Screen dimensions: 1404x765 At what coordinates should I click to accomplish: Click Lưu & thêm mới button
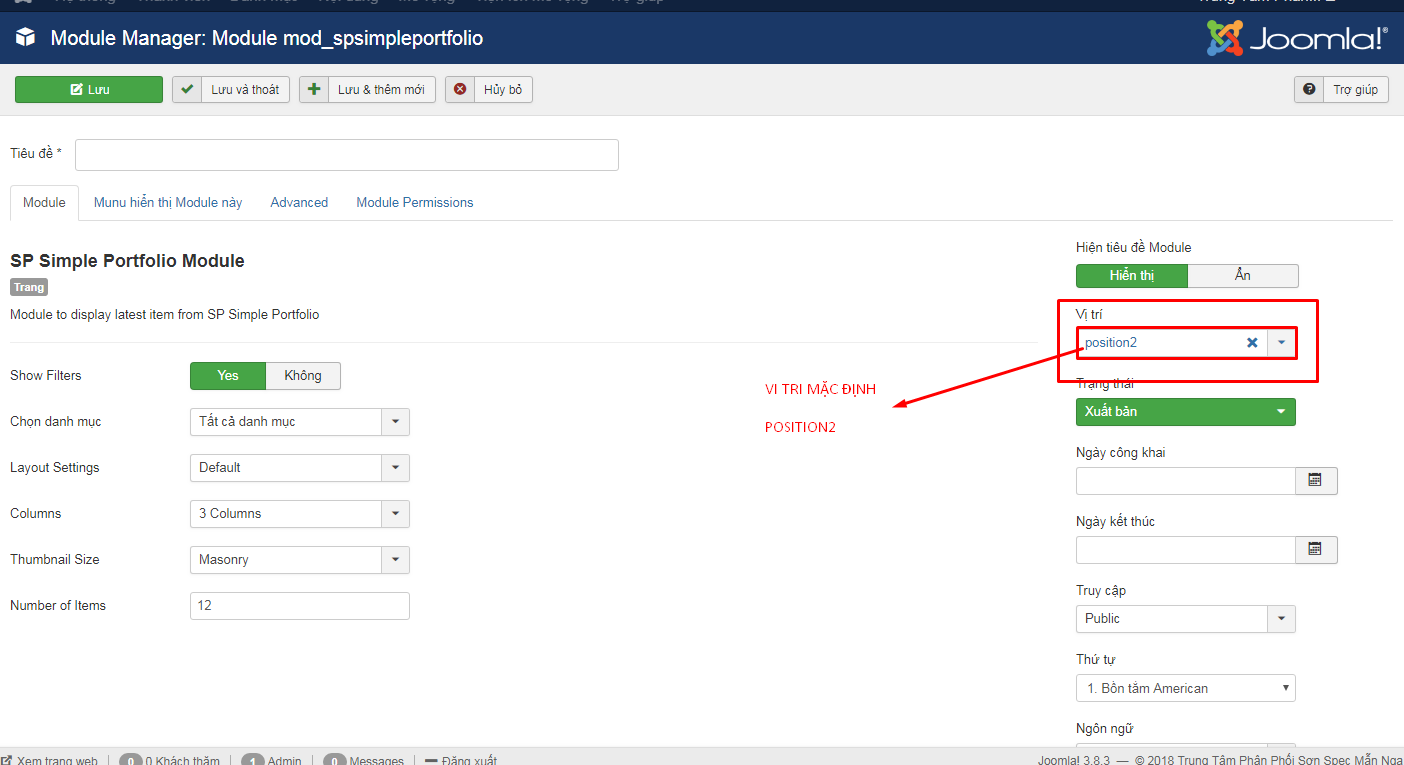(x=367, y=90)
